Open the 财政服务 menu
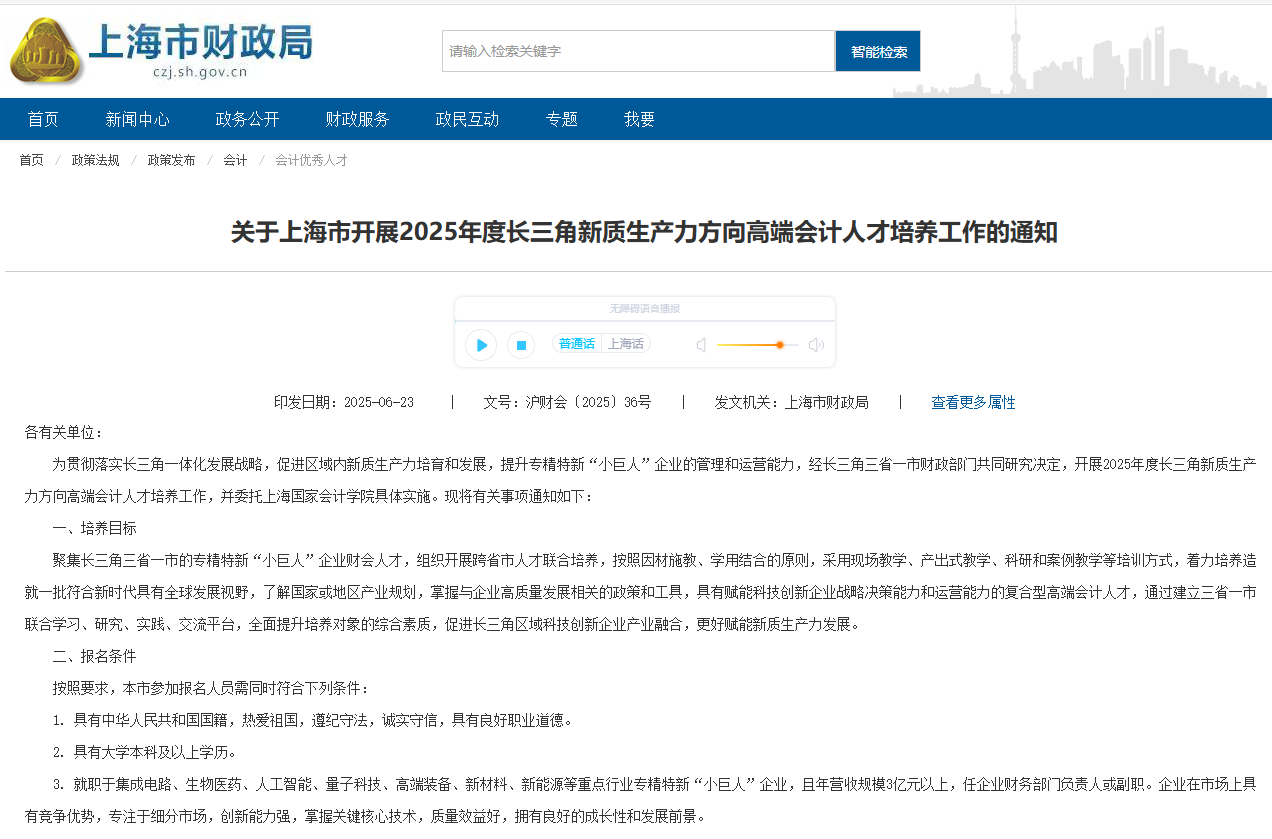The height and width of the screenshot is (839, 1272). tap(358, 119)
